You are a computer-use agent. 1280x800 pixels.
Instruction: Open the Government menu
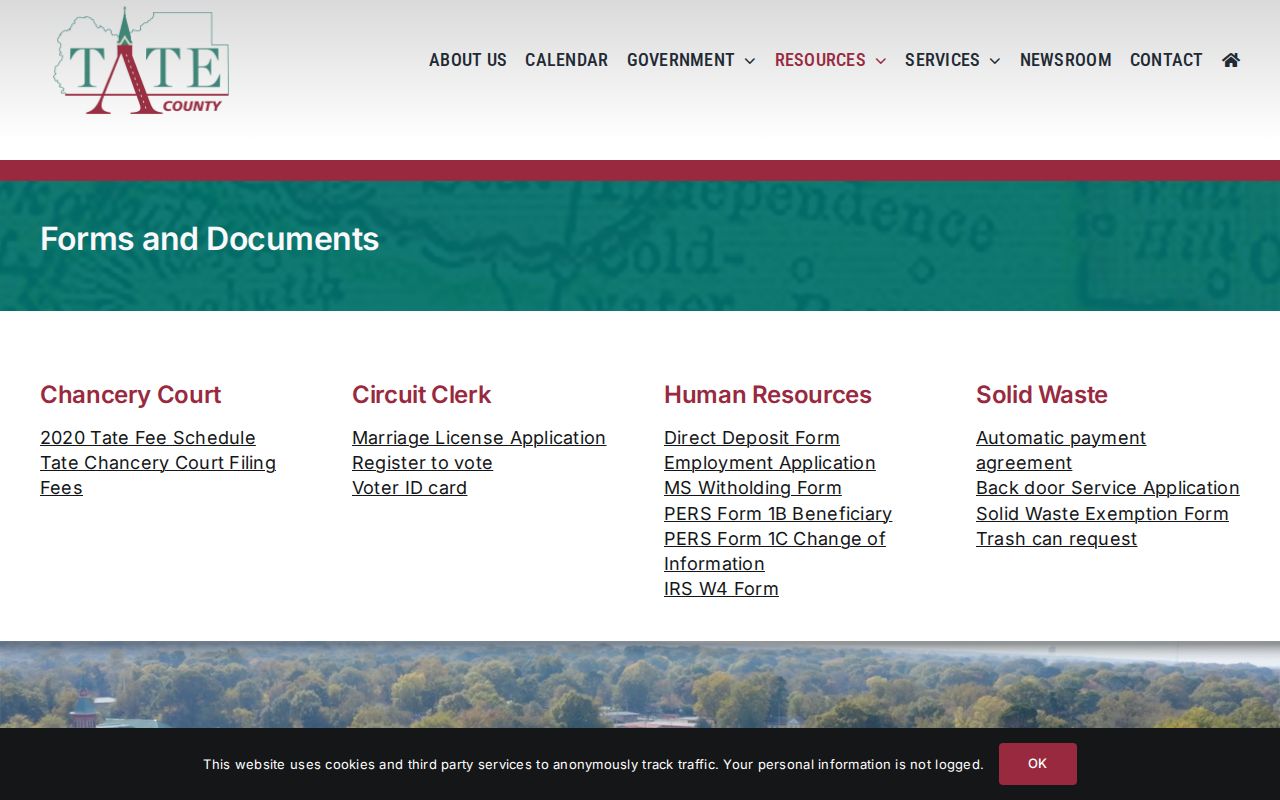[681, 60]
